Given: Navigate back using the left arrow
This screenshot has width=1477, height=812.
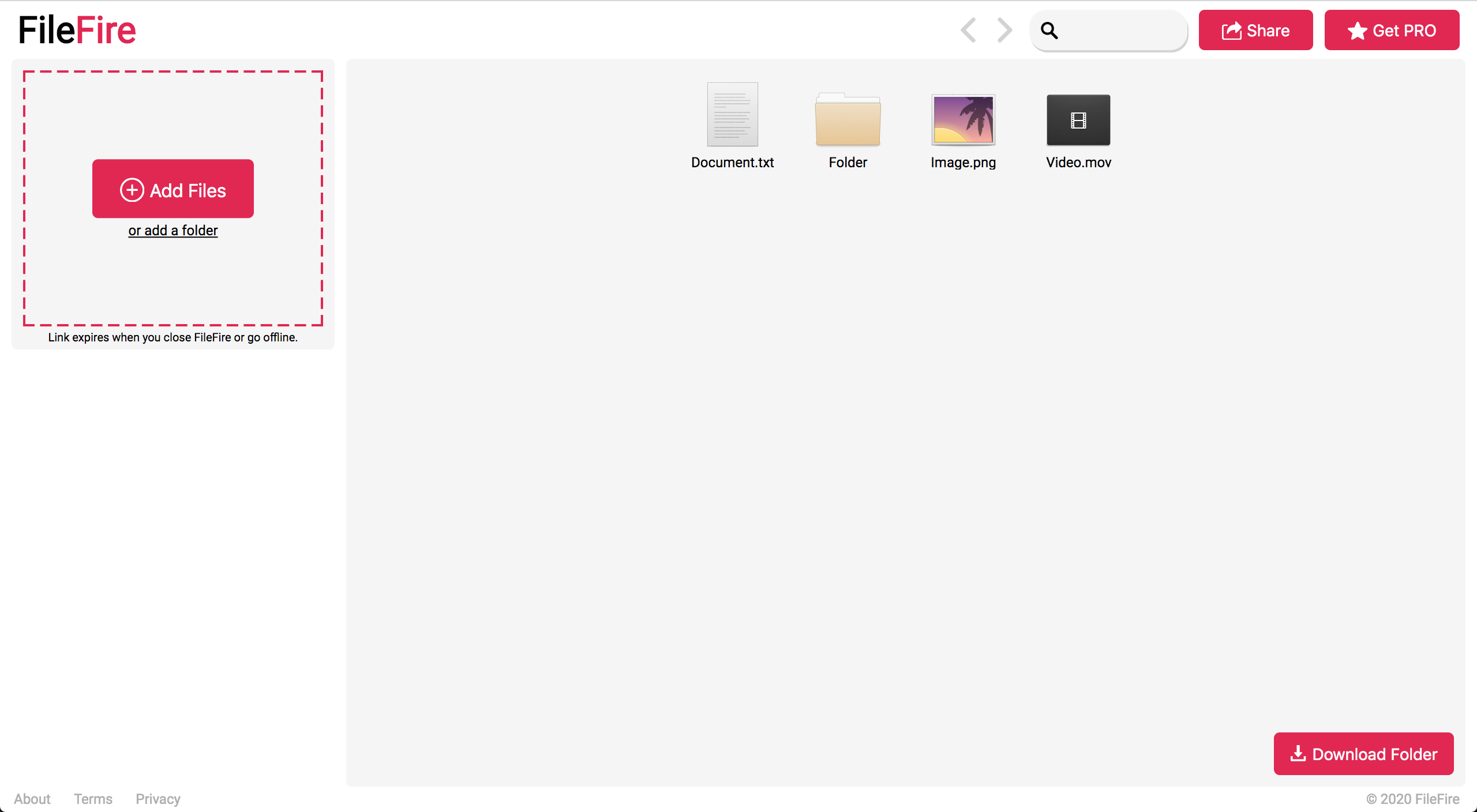Looking at the screenshot, I should click(x=968, y=30).
